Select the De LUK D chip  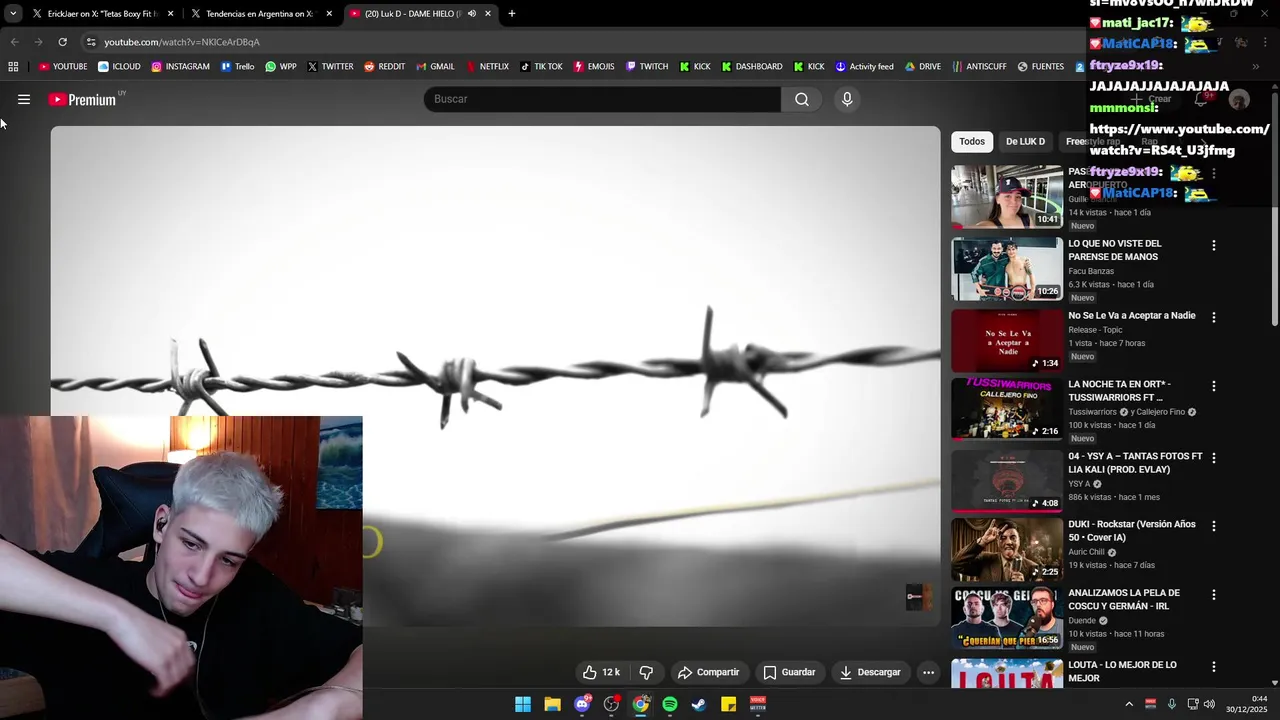(x=1025, y=141)
